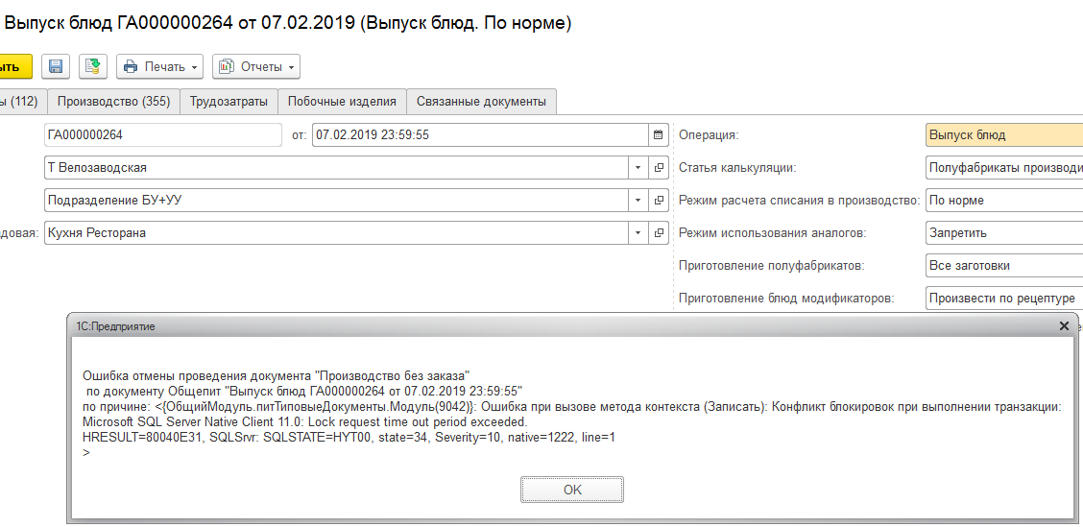Click the HRESULT=80040E31 error line
The image size is (1083, 527).
[348, 437]
